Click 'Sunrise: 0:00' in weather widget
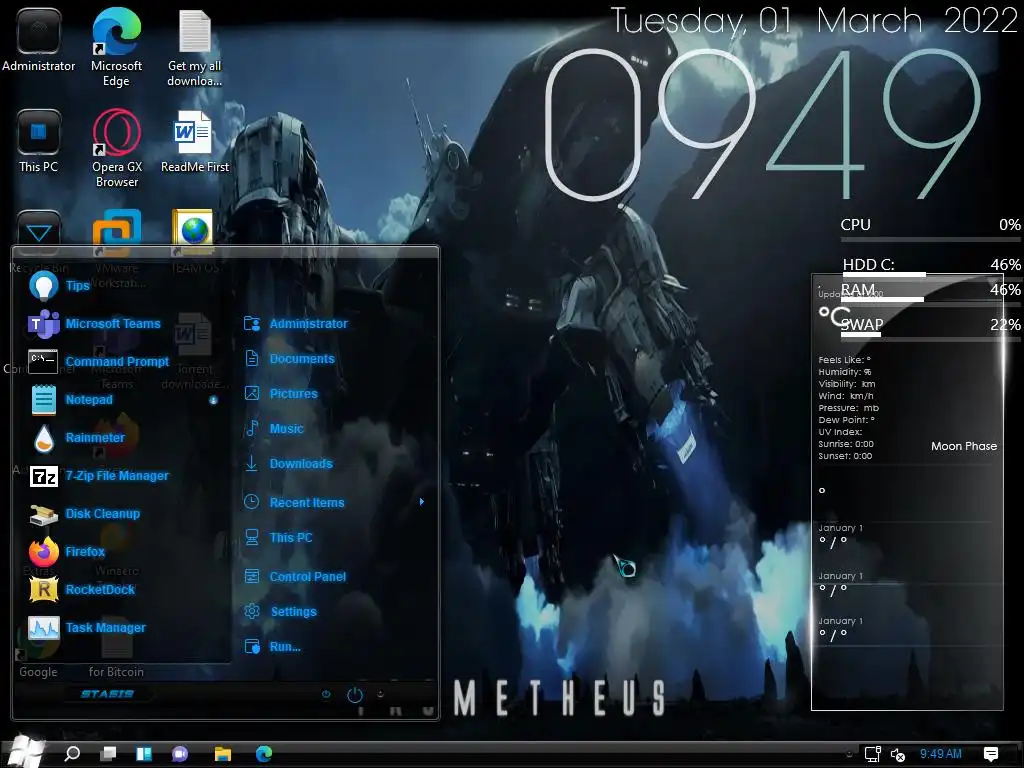 click(846, 444)
